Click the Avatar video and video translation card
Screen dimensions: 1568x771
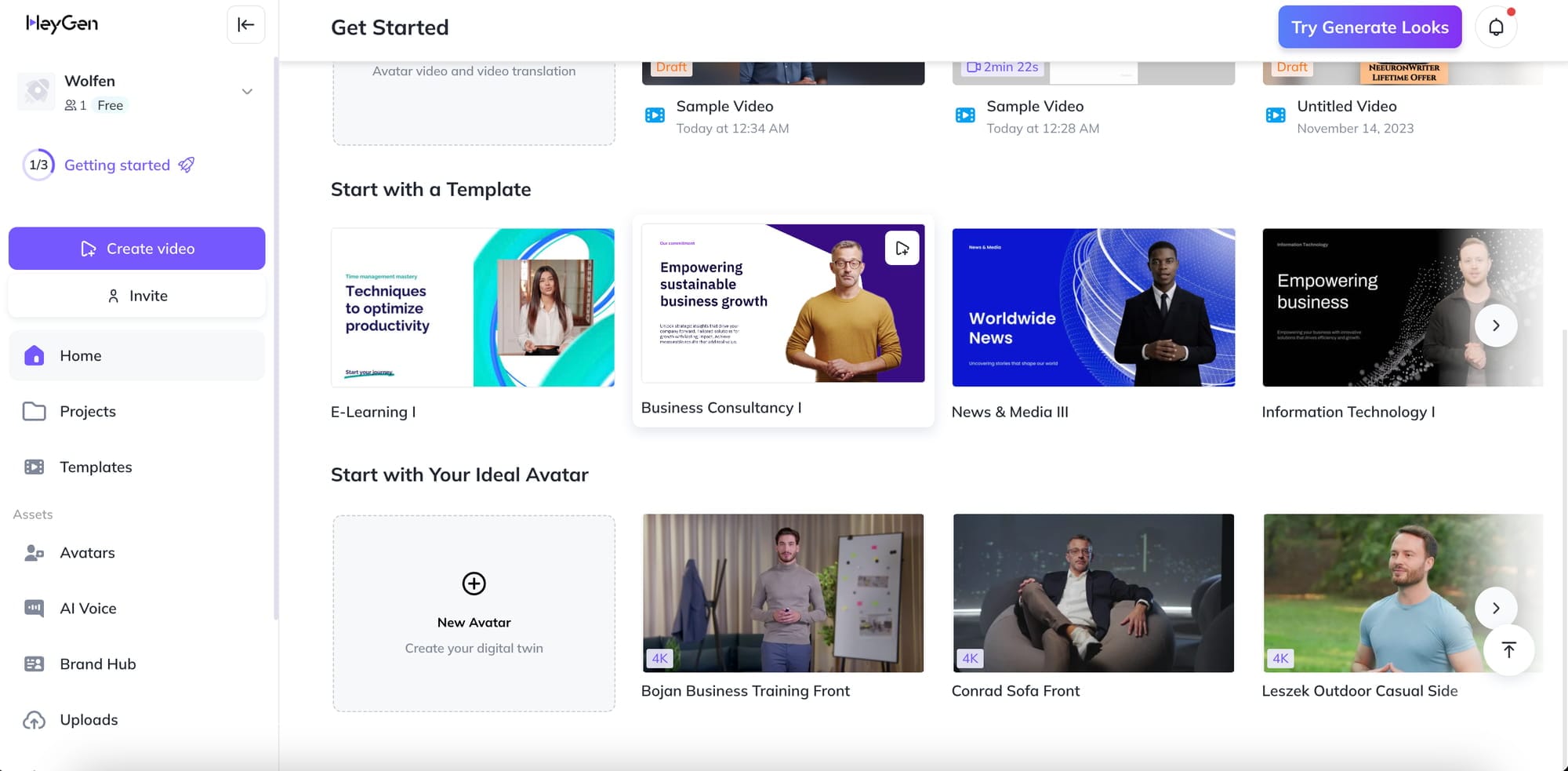(474, 103)
